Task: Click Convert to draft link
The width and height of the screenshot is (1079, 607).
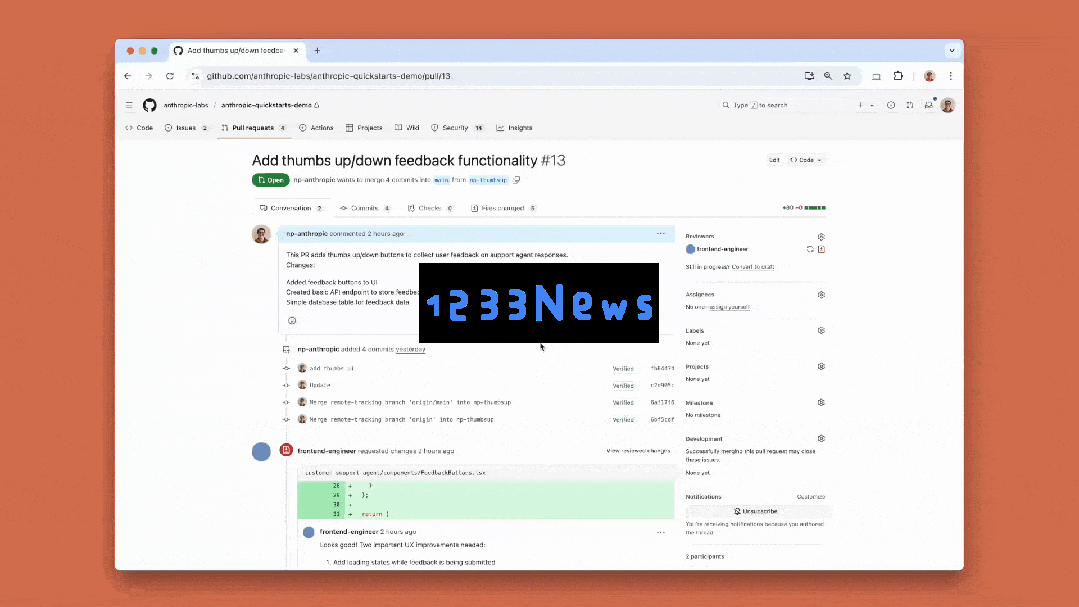Action: click(x=752, y=267)
